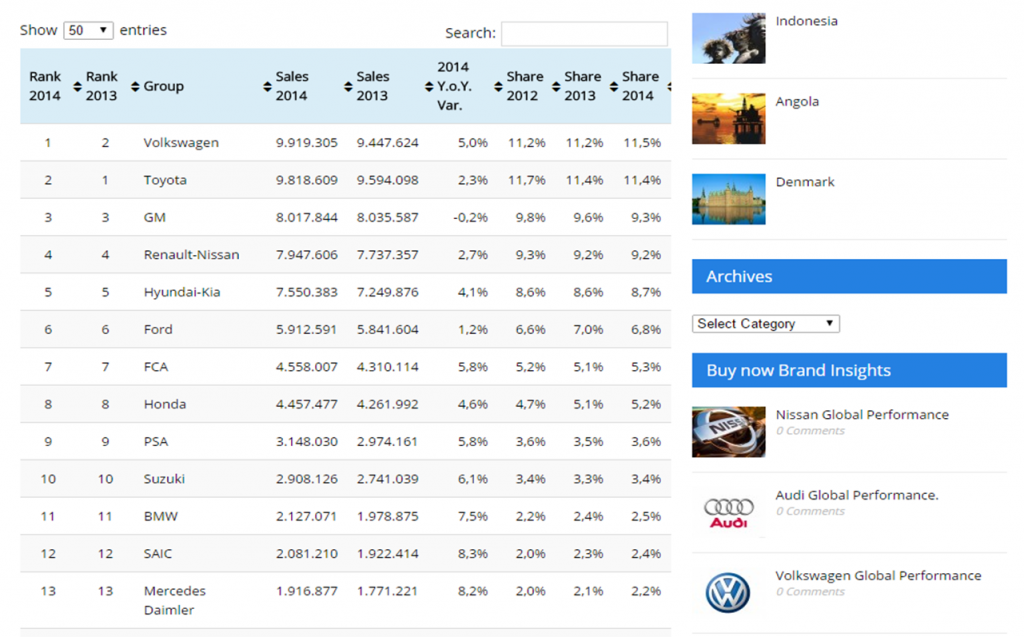
Task: Click the 11,5% share value in Volkswagen row
Action: pos(642,142)
